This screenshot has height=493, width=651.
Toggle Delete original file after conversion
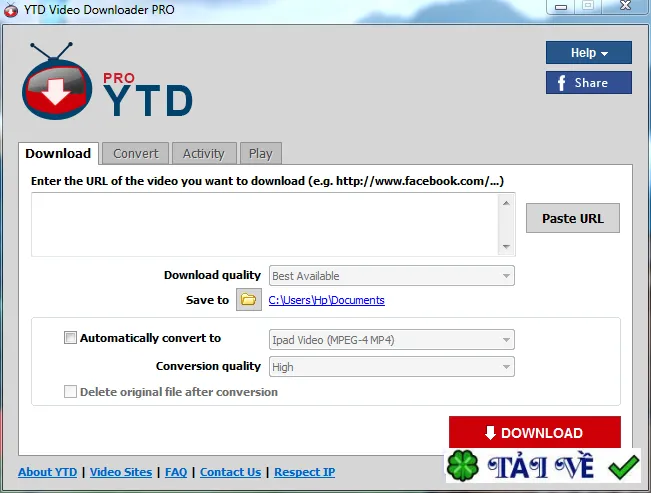[x=70, y=392]
